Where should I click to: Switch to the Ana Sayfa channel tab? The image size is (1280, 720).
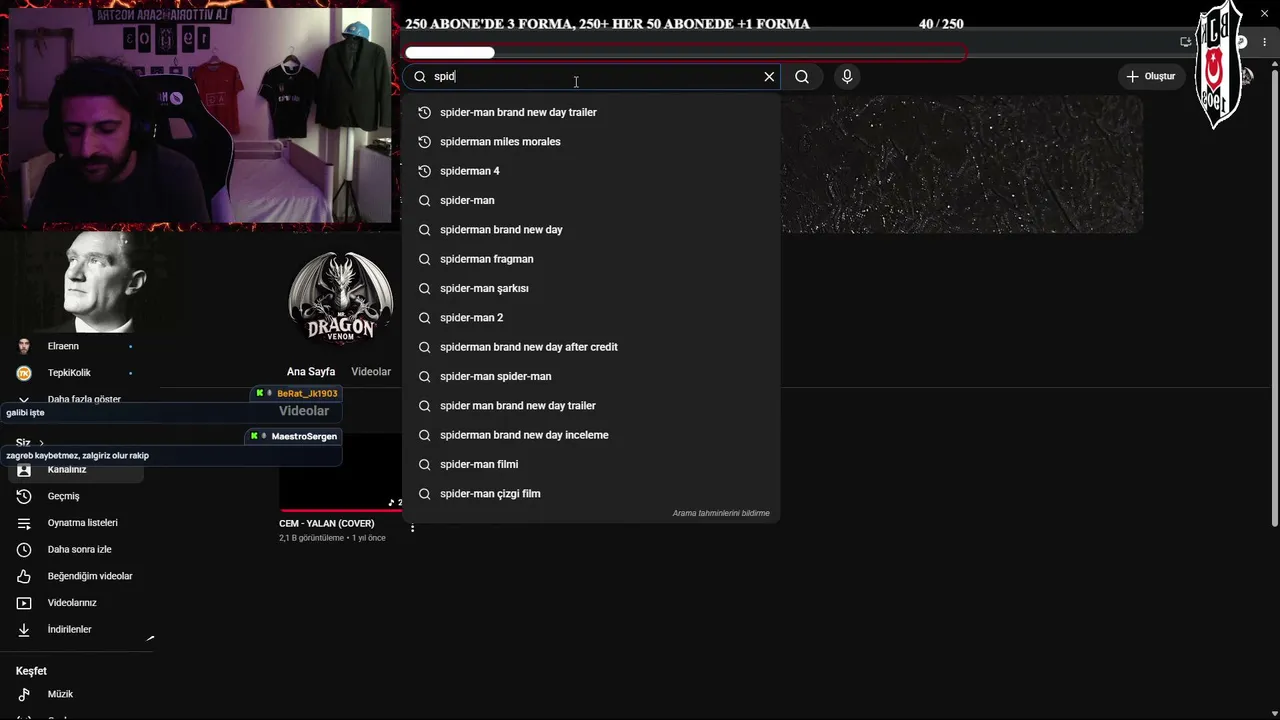(311, 372)
